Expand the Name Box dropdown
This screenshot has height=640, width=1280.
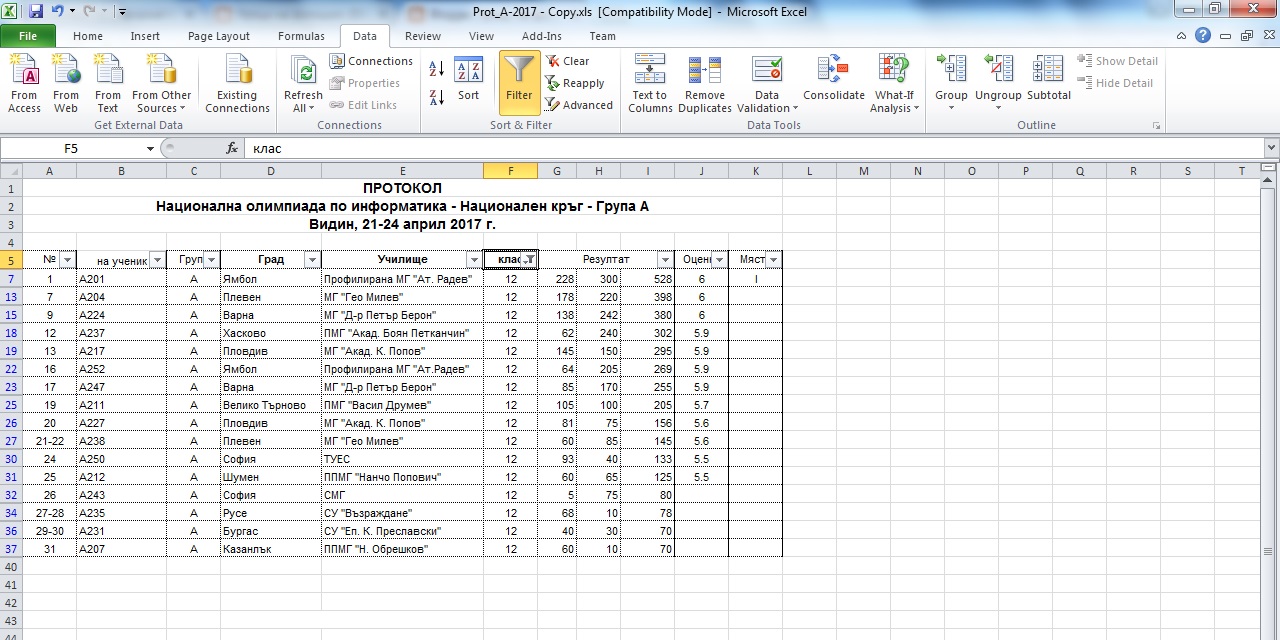pos(150,149)
